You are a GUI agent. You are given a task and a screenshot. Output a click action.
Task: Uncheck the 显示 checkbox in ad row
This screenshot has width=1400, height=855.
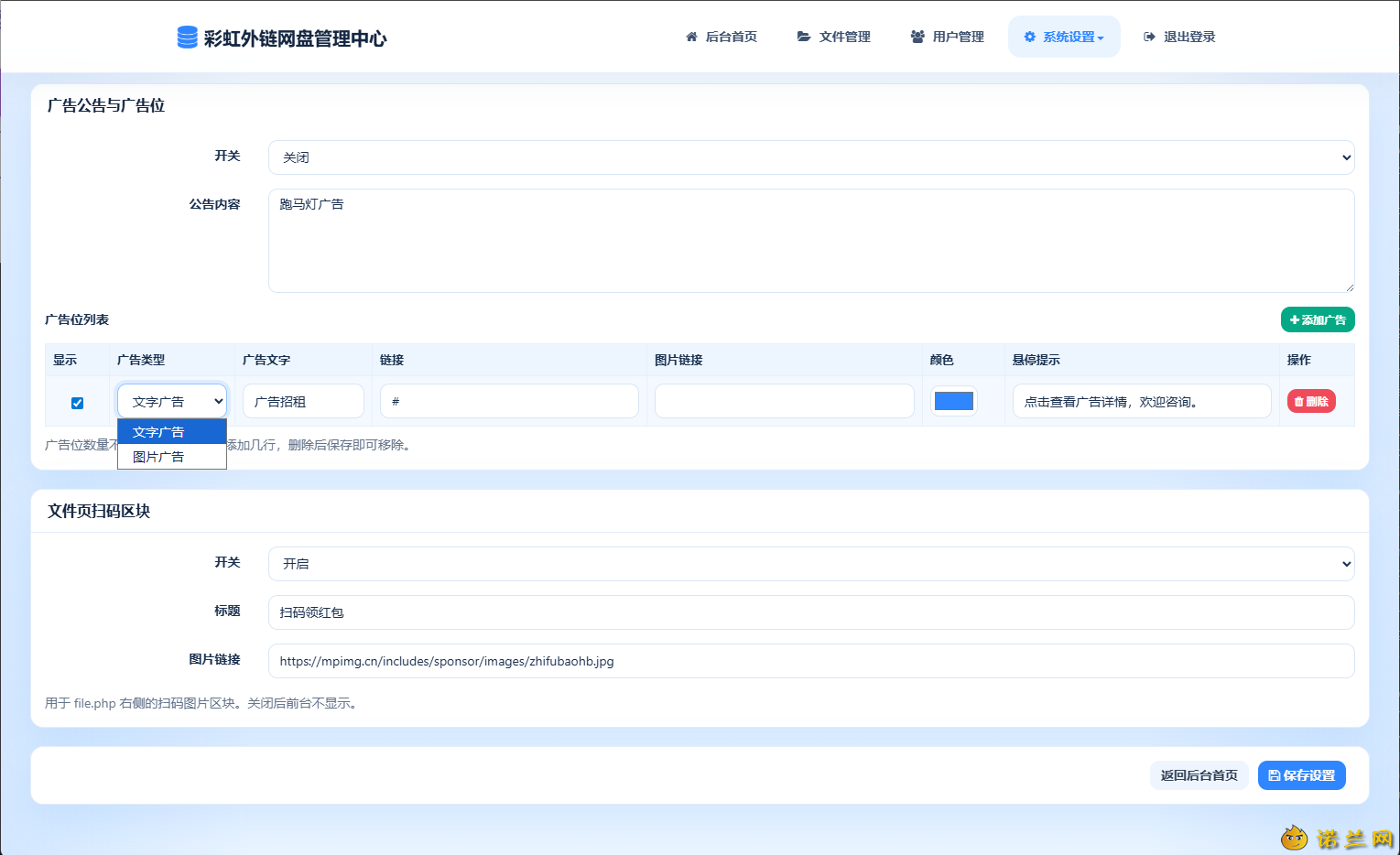77,403
